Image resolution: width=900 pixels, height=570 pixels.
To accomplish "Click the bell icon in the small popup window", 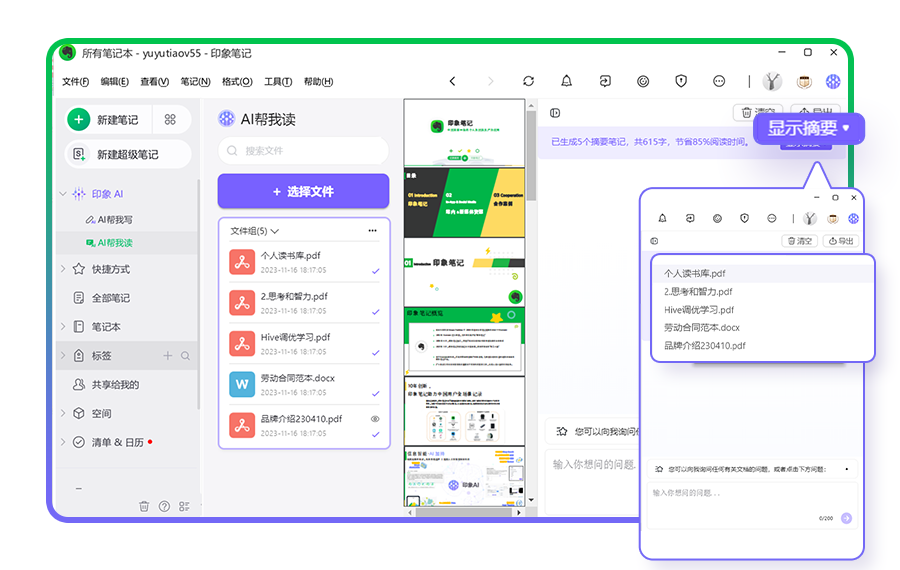I will 662,218.
